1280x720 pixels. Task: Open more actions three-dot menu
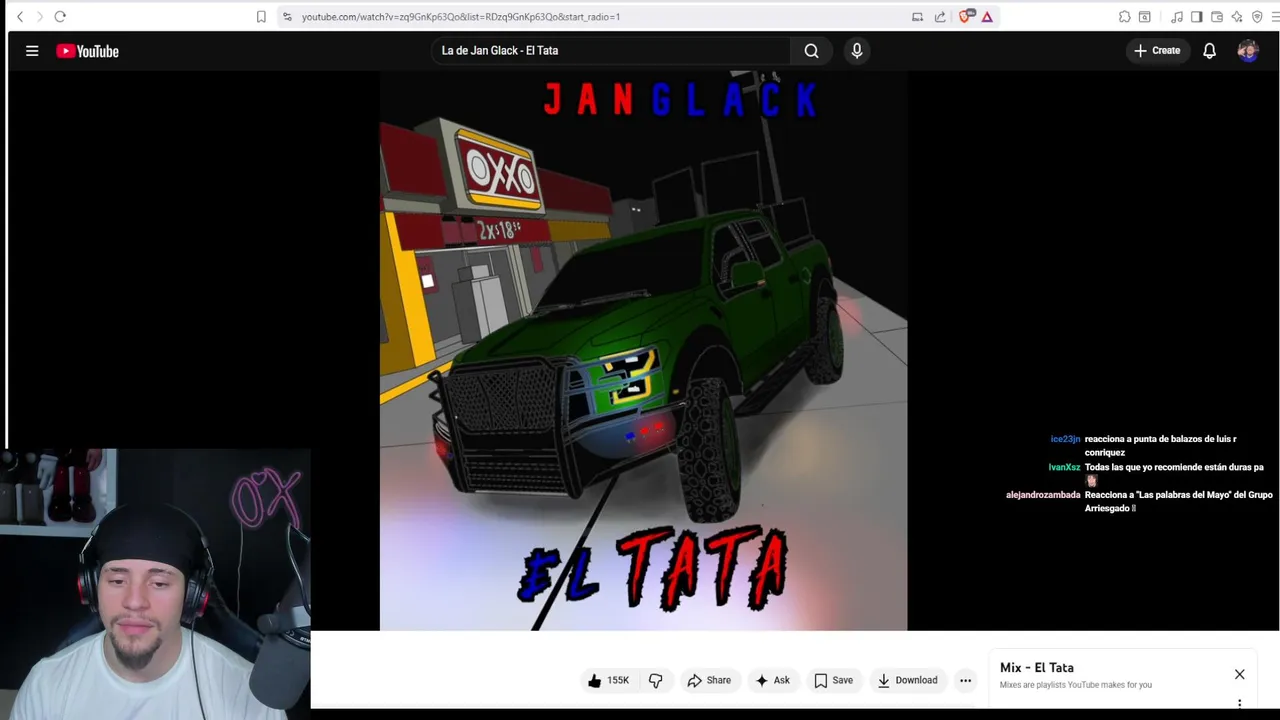[x=966, y=680]
